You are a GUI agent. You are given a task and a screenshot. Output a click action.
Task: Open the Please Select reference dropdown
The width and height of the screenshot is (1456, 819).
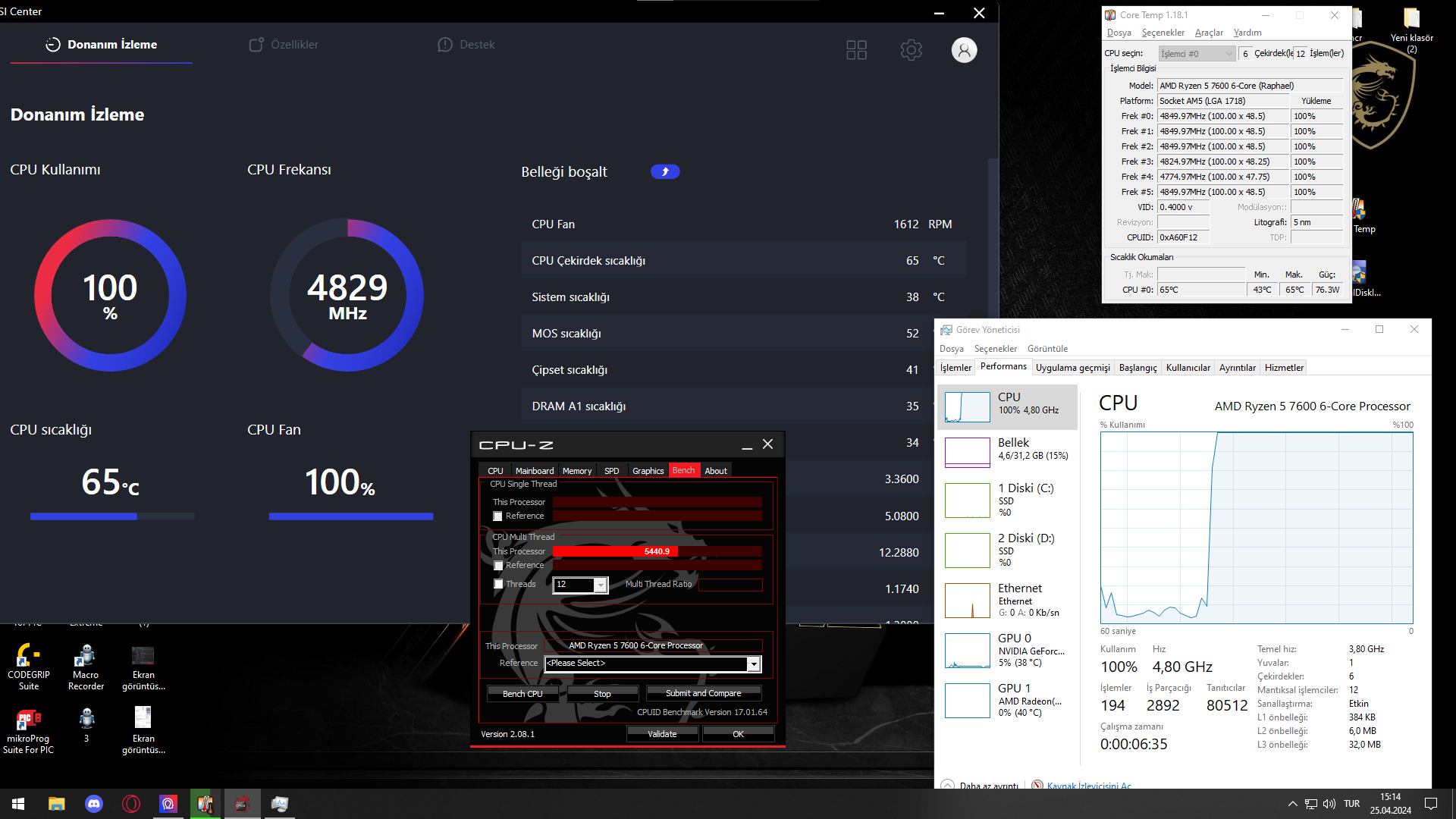(754, 664)
